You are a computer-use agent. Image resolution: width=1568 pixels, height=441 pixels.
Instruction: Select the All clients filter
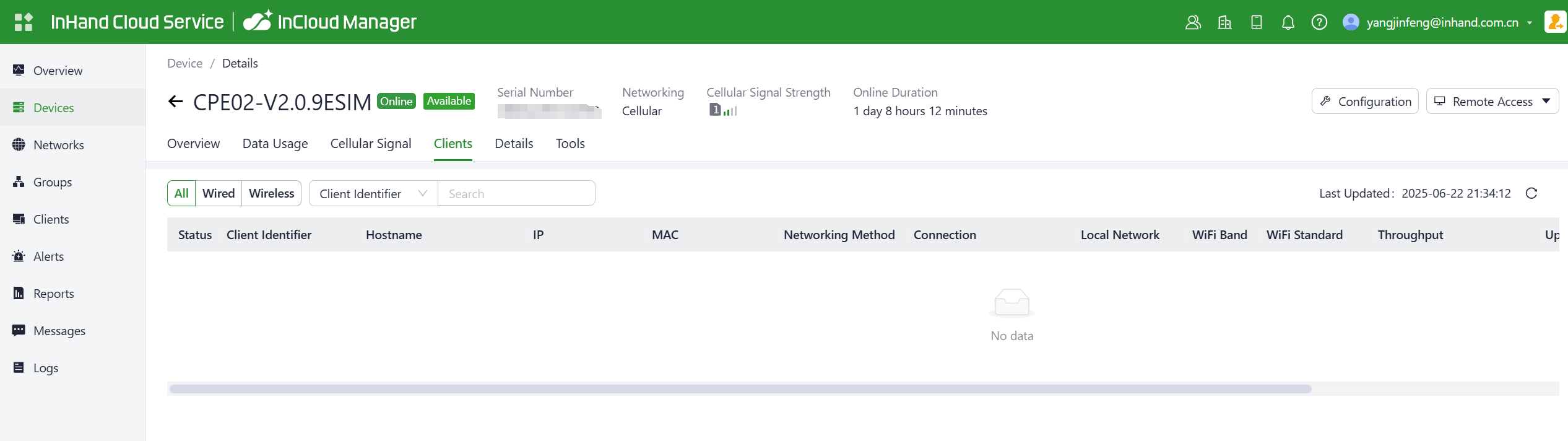(181, 193)
